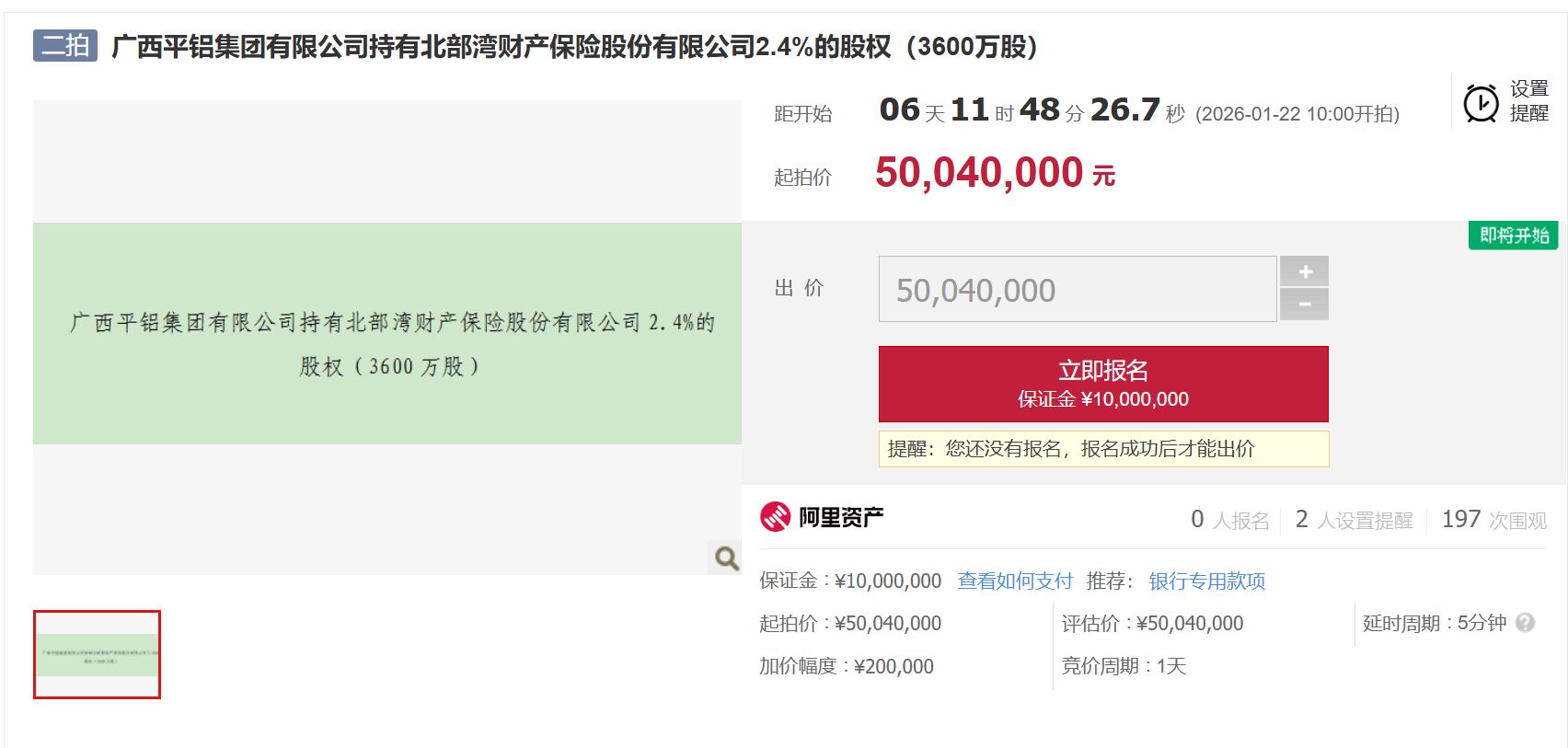
Task: Click the help icon beside 延时周期
Action: click(x=1525, y=623)
